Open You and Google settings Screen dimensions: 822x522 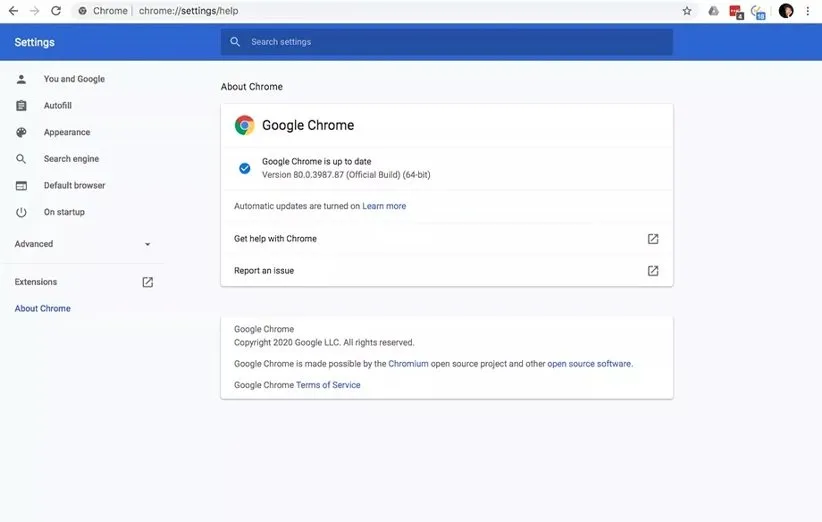pyautogui.click(x=74, y=79)
